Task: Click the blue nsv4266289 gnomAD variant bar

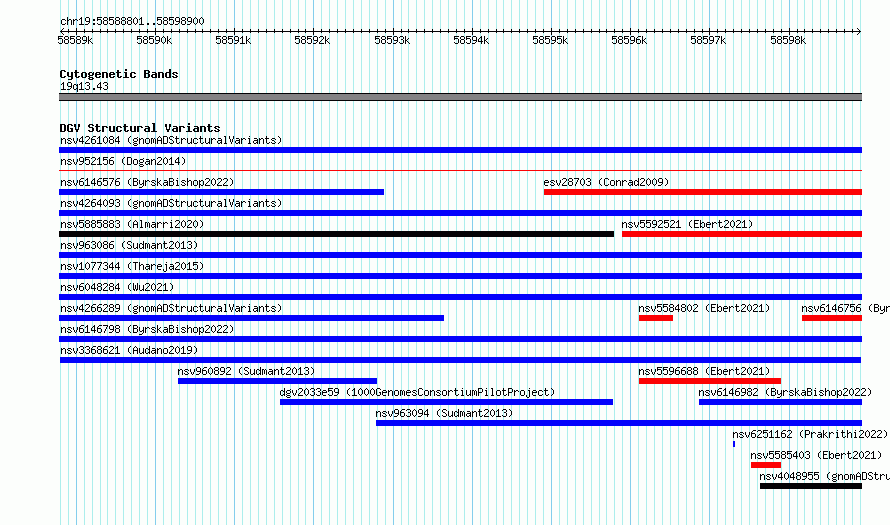Action: tap(251, 318)
